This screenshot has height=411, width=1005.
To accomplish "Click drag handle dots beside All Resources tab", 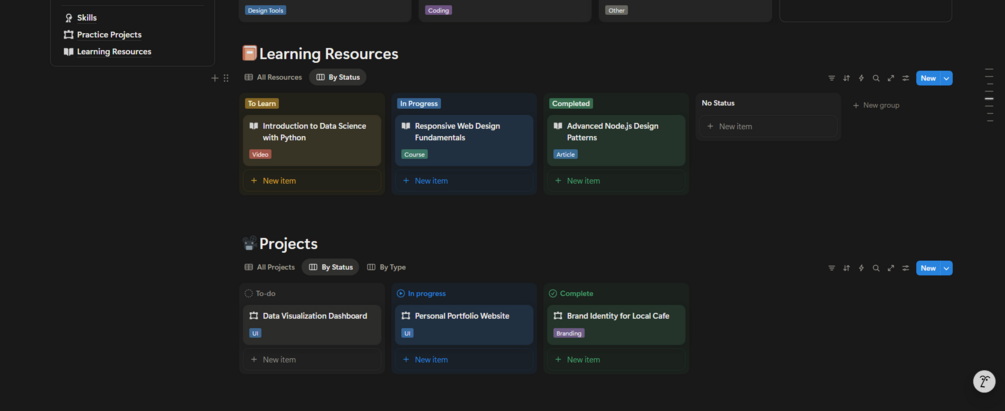I will tap(226, 78).
